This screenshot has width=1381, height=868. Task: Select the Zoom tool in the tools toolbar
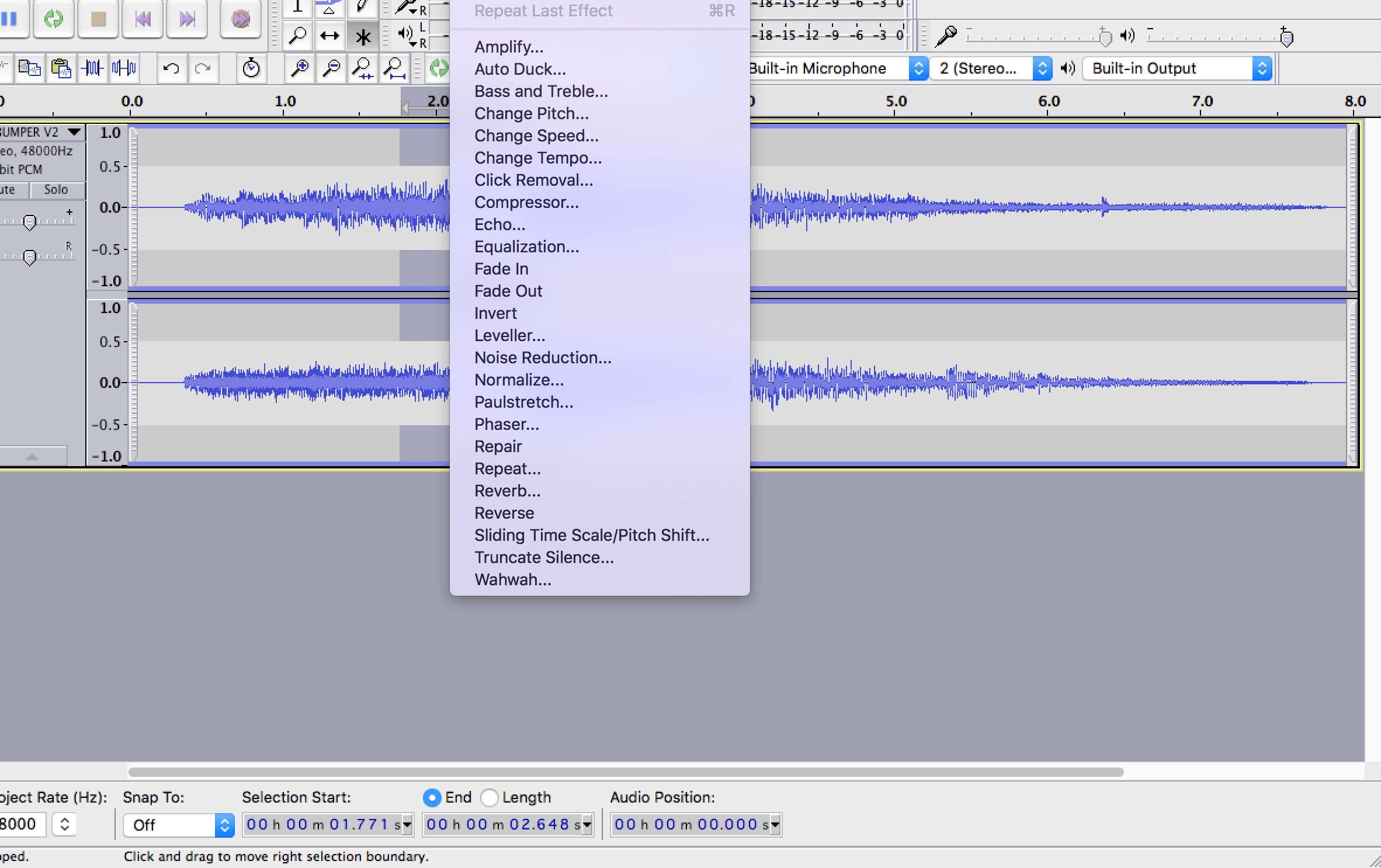pos(298,36)
